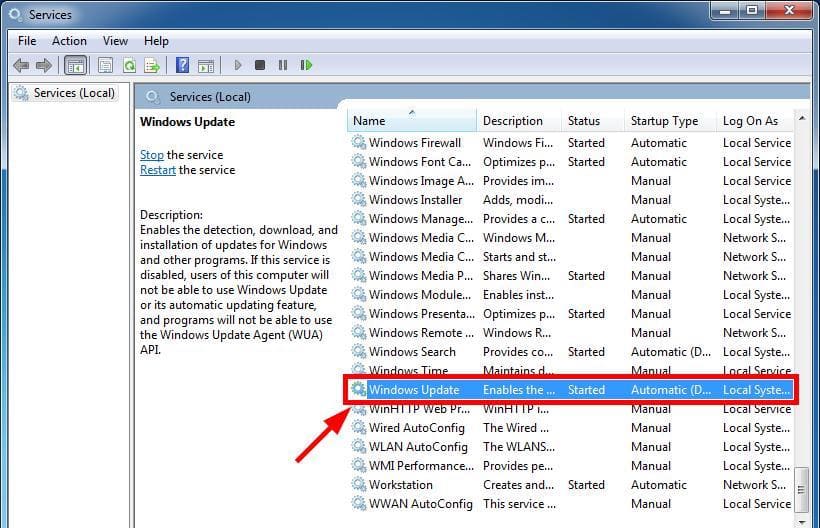Open Help using the question mark icon
The image size is (820, 528).
click(182, 65)
